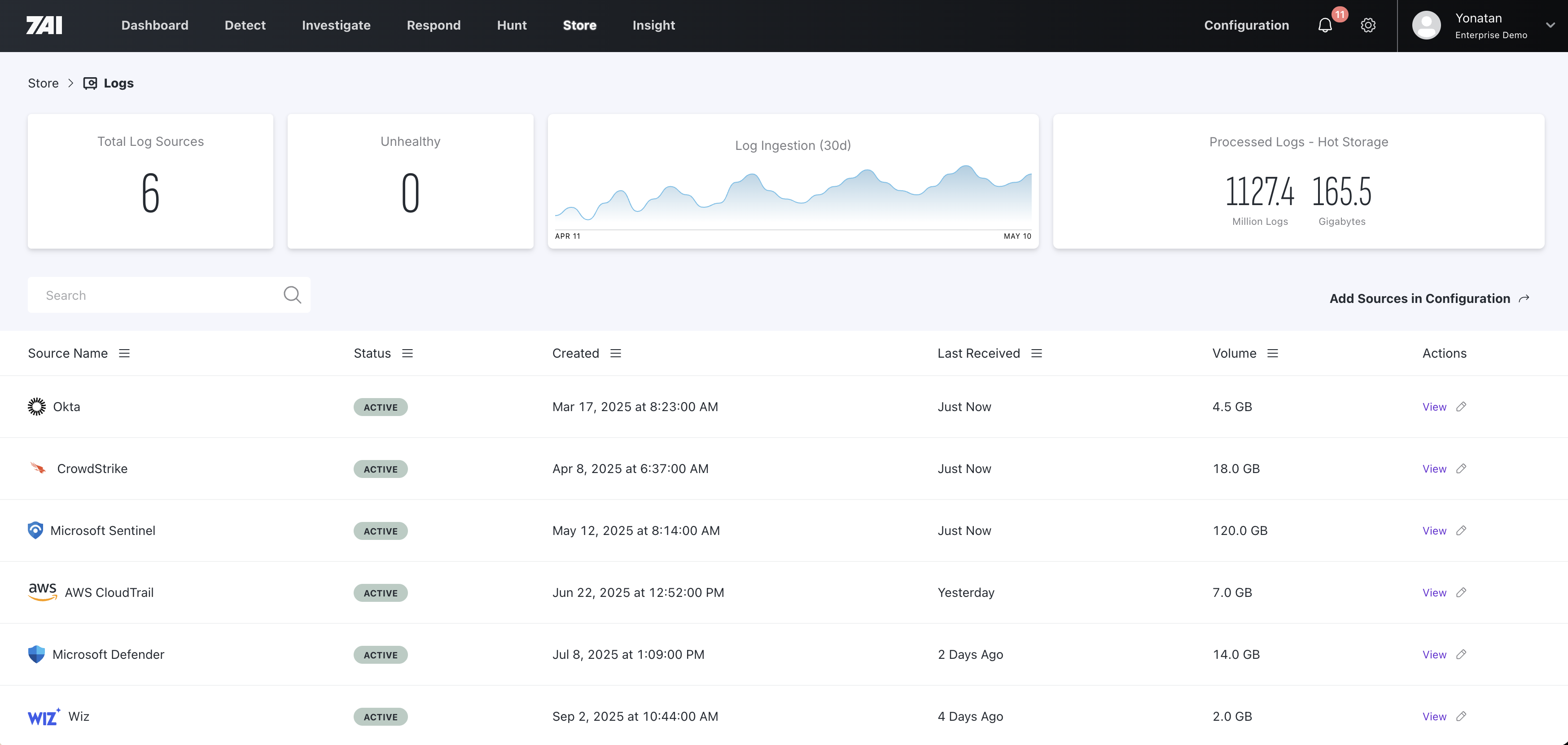Click the '120.0 GB' volume cell
1568x745 pixels.
pyautogui.click(x=1240, y=531)
